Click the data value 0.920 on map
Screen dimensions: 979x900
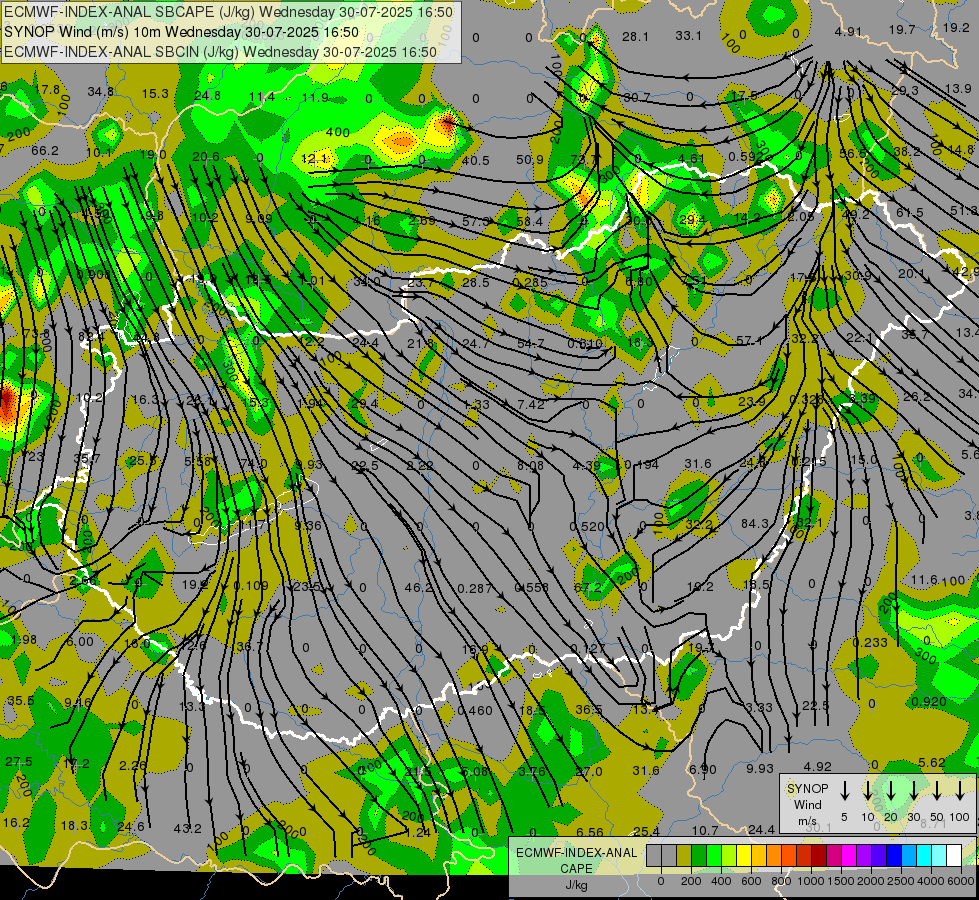tap(929, 701)
